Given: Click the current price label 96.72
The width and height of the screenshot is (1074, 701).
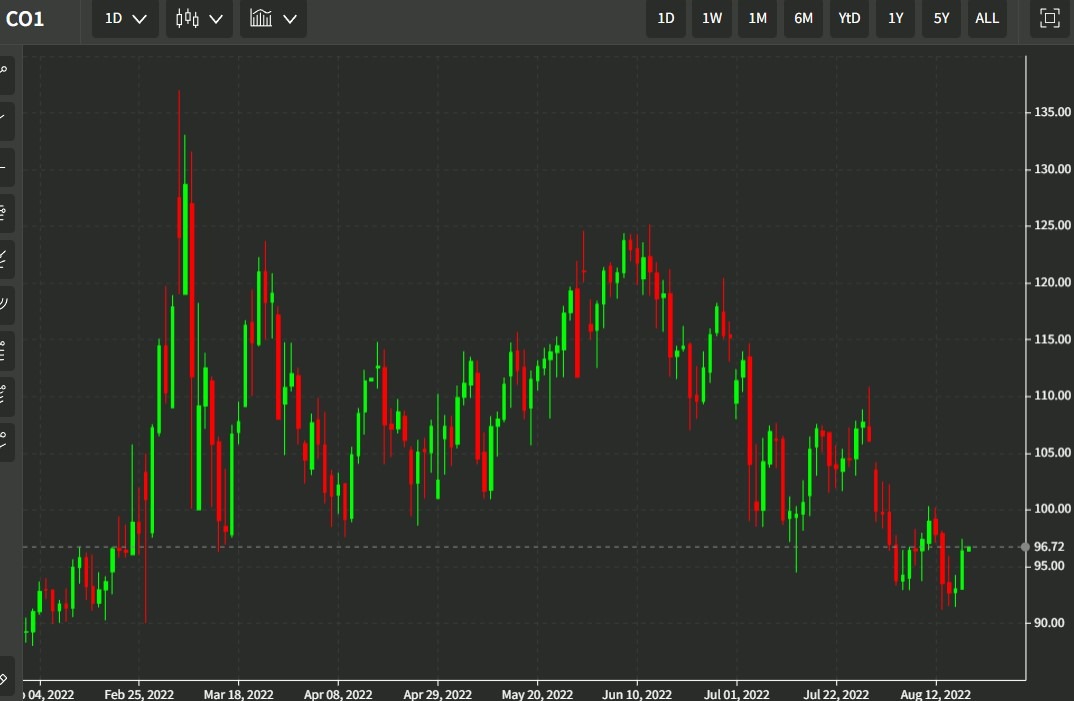Looking at the screenshot, I should pyautogui.click(x=1049, y=547).
